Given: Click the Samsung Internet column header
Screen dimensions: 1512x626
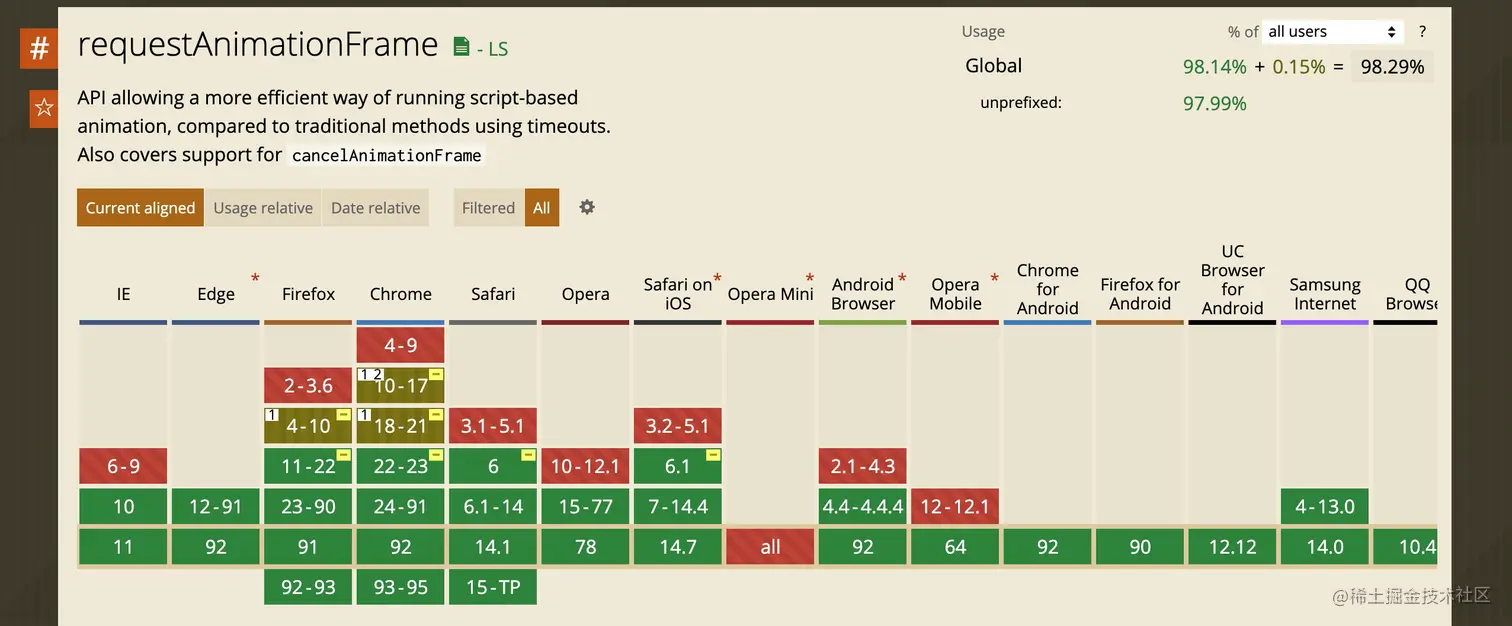Looking at the screenshot, I should [x=1324, y=294].
